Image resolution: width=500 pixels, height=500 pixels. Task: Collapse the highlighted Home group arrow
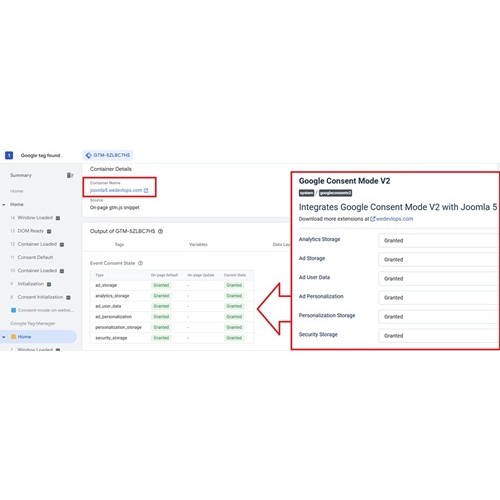[4, 337]
